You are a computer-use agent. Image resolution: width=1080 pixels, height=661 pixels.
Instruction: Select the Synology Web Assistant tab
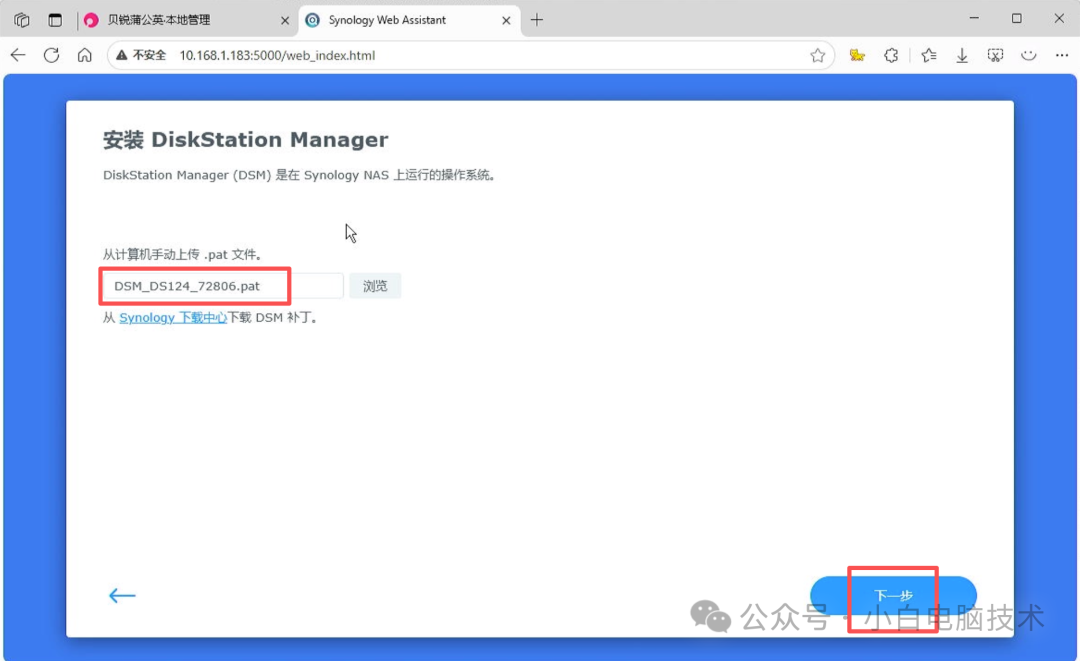click(409, 21)
